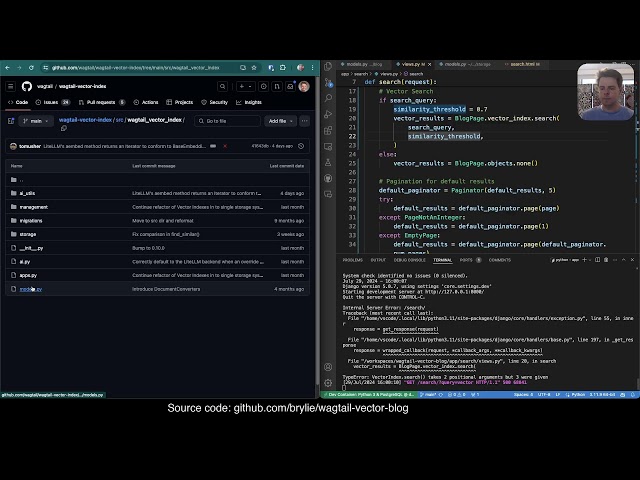Go back in the browser

pos(7,68)
